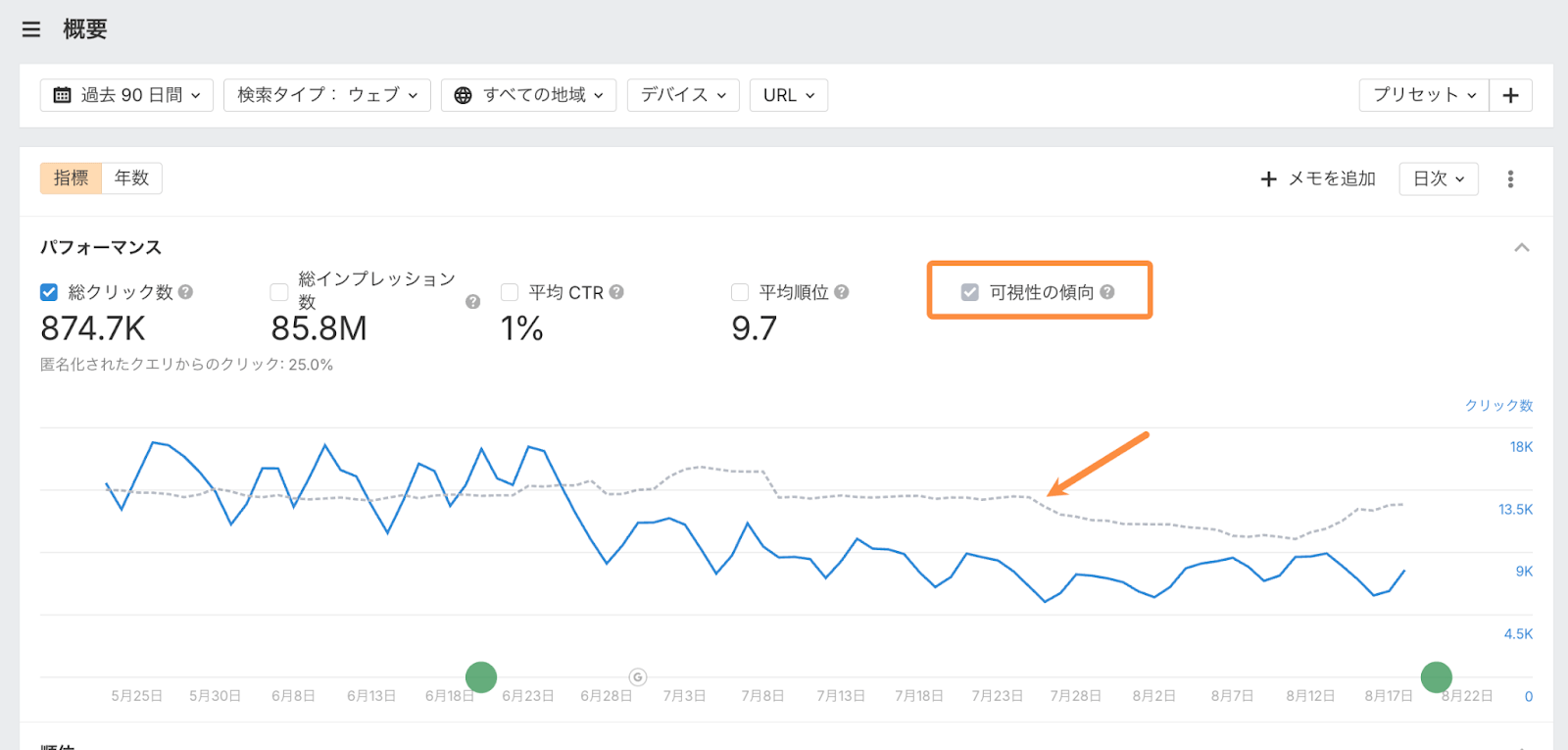
Task: Toggle the 可視性の傾向 checkbox
Action: pos(970,292)
